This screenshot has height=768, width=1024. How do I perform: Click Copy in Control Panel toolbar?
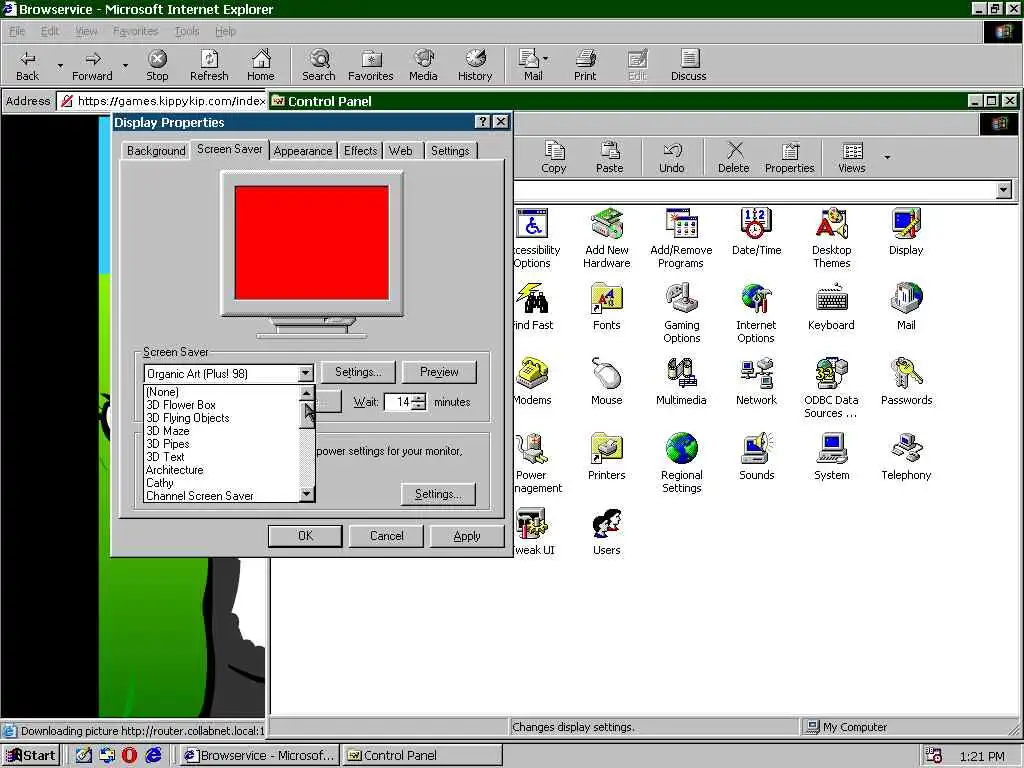(554, 157)
